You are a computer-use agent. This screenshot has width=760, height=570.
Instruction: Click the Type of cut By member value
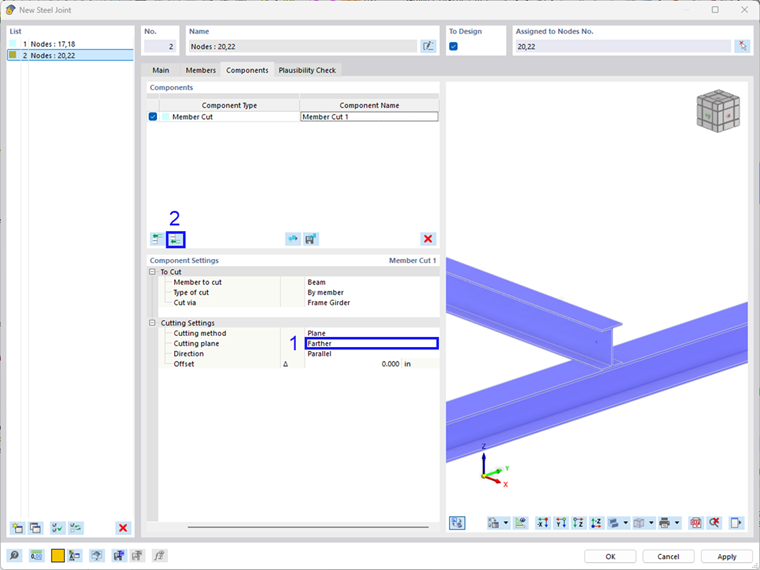pos(372,292)
